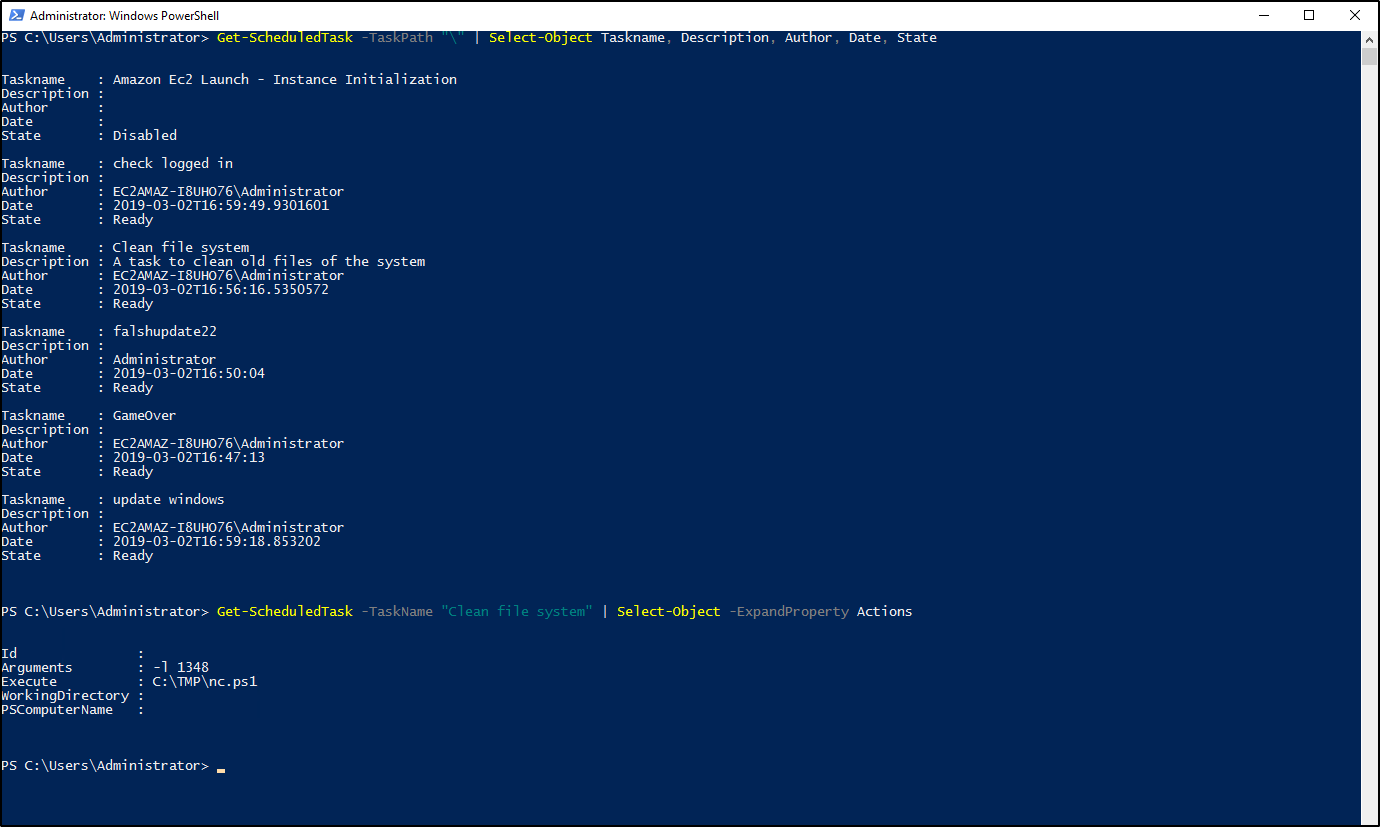The width and height of the screenshot is (1380, 827).
Task: Click the scrollbar up arrow
Action: pyautogui.click(x=1370, y=38)
